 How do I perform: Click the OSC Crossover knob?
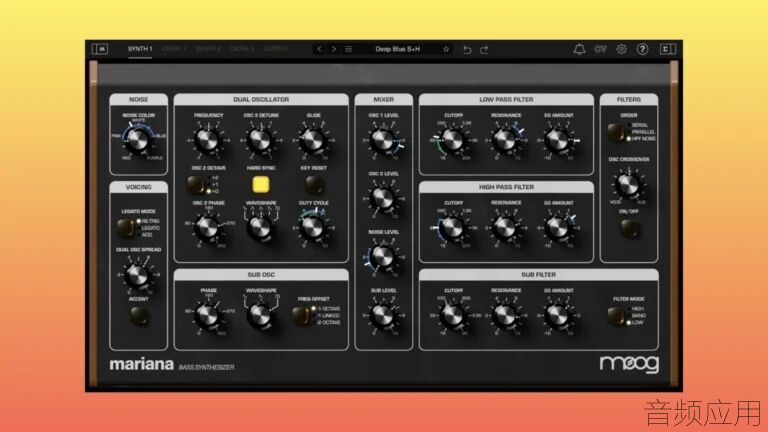pyautogui.click(x=628, y=185)
